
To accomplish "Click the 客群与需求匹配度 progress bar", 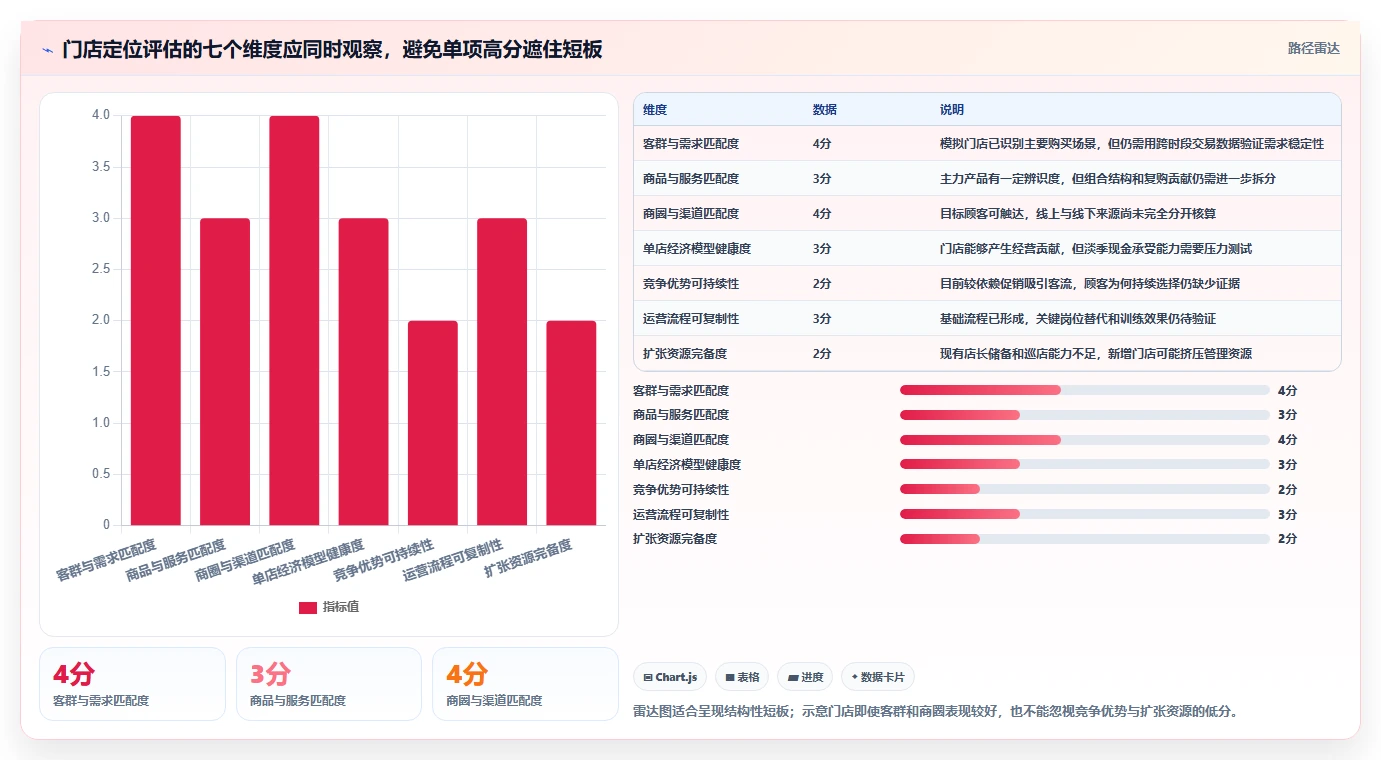I will point(1085,391).
